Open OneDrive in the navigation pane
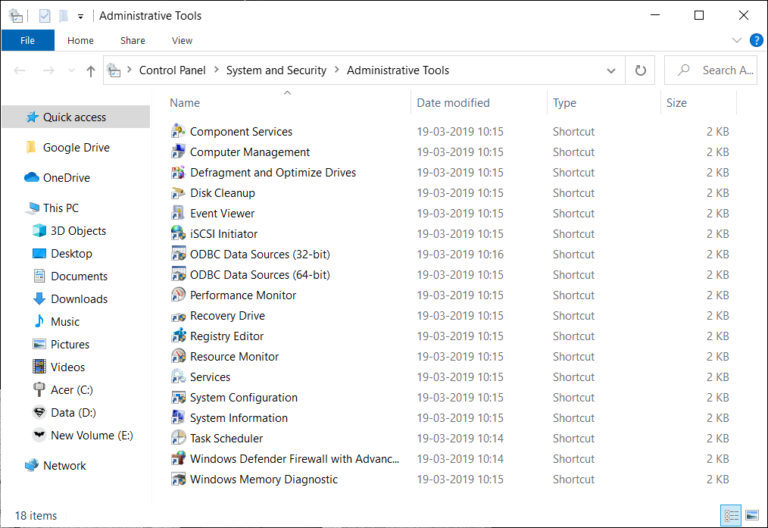768x528 pixels. pyautogui.click(x=66, y=178)
